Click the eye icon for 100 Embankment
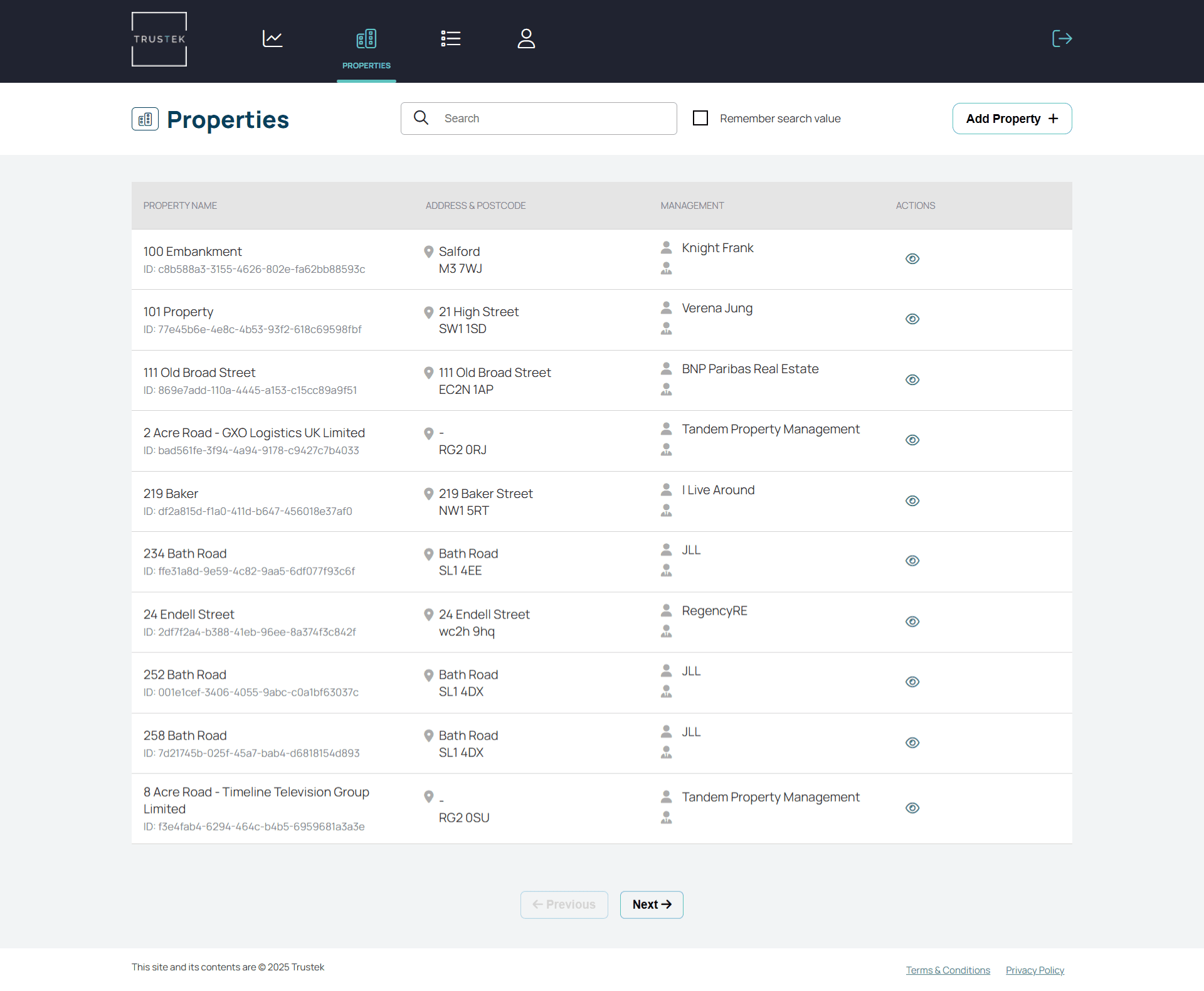The image size is (1204, 991). click(x=912, y=258)
